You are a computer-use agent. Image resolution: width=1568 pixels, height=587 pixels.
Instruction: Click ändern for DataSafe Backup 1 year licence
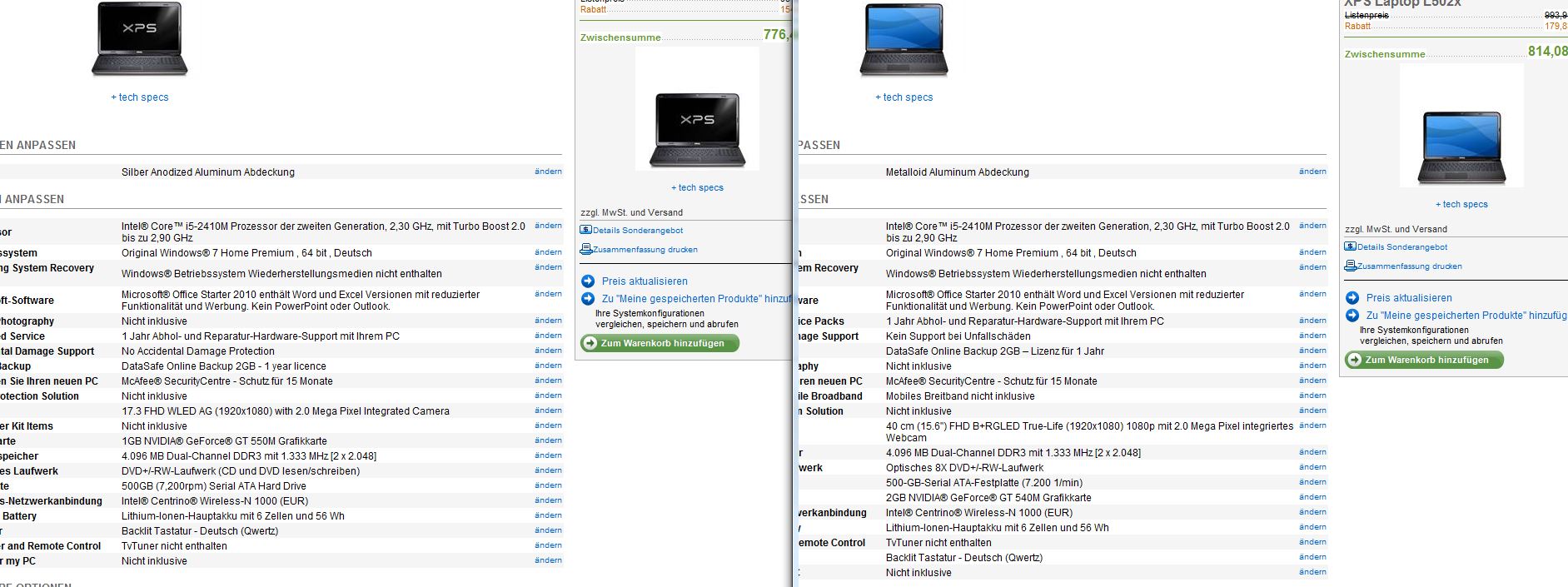pos(548,366)
